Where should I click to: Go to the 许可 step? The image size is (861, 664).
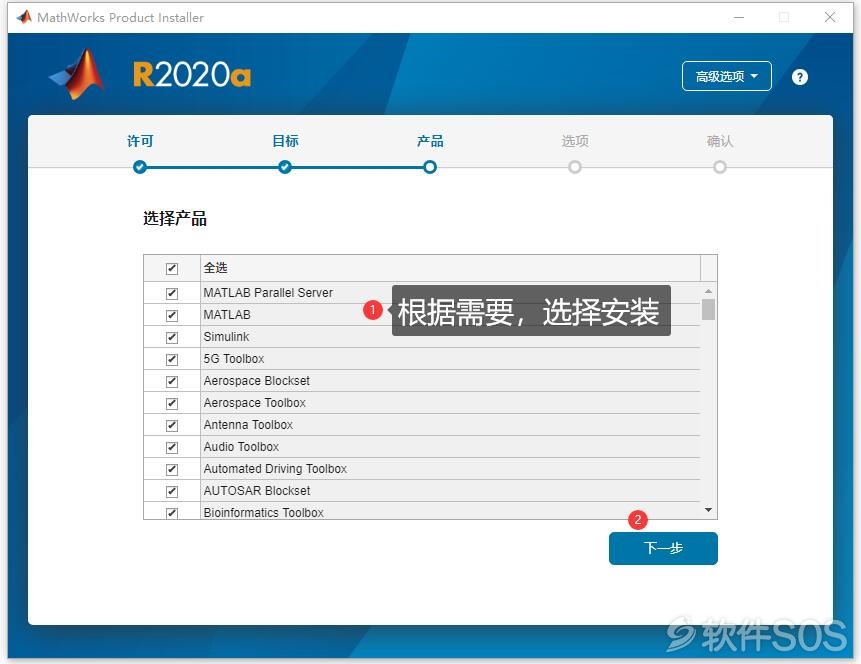click(x=140, y=141)
